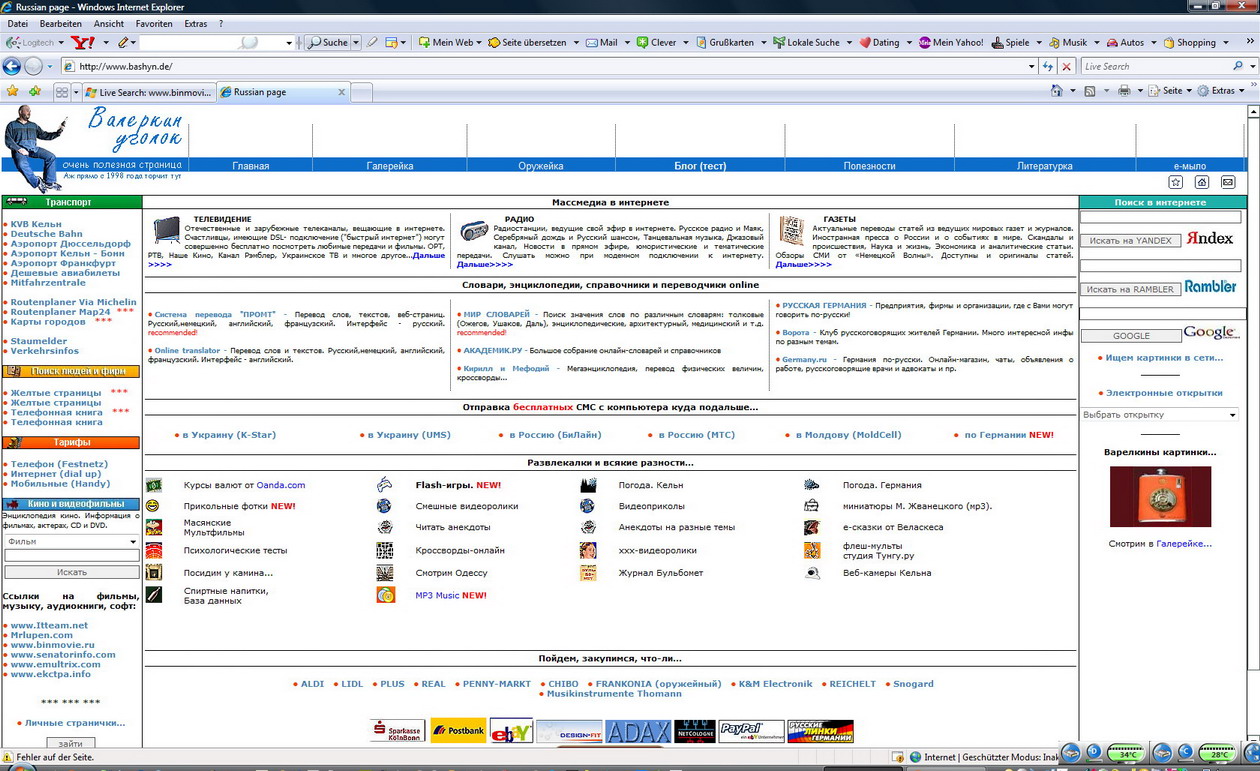The height and width of the screenshot is (771, 1260).
Task: Click the Grußkarten toolbar icon
Action: tap(701, 43)
